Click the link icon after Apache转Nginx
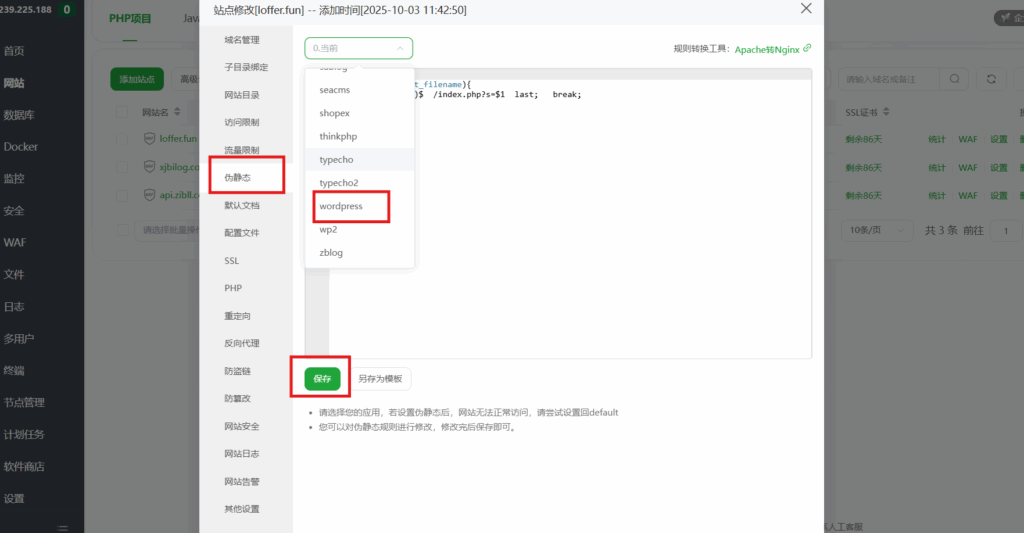The image size is (1024, 533). click(x=807, y=48)
